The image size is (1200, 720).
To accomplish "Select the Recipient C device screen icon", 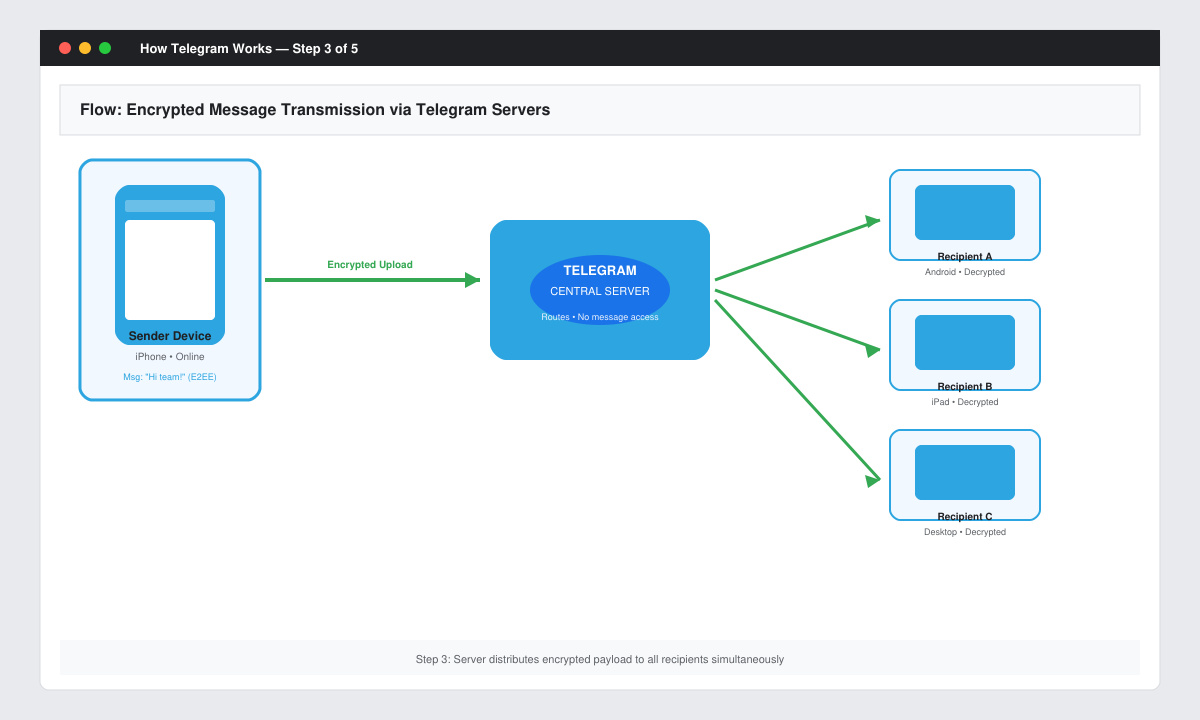I will pos(965,472).
